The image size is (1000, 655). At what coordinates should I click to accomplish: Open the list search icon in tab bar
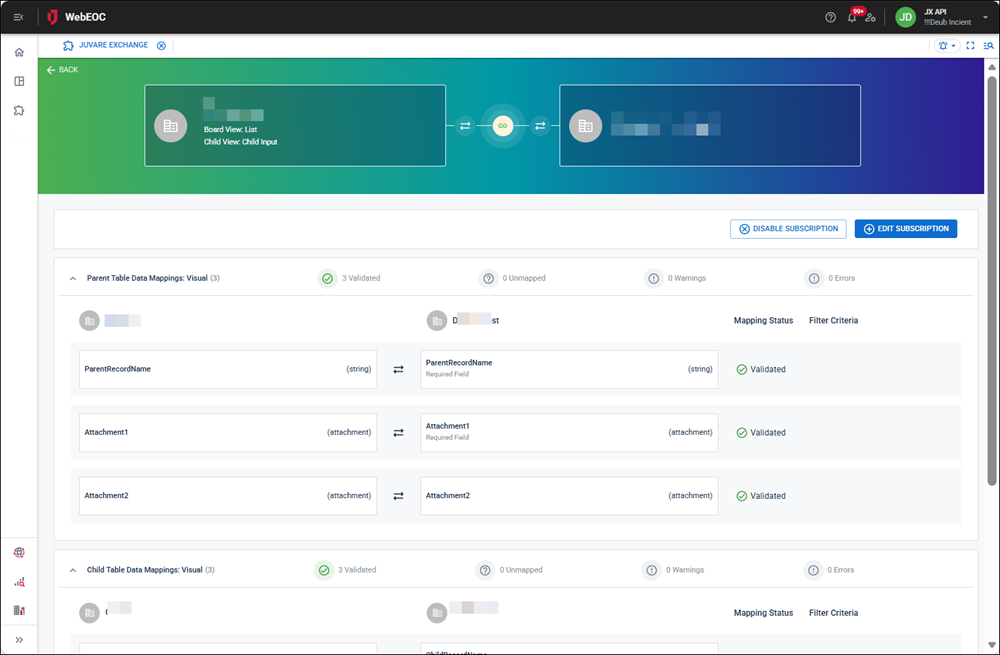pyautogui.click(x=988, y=46)
